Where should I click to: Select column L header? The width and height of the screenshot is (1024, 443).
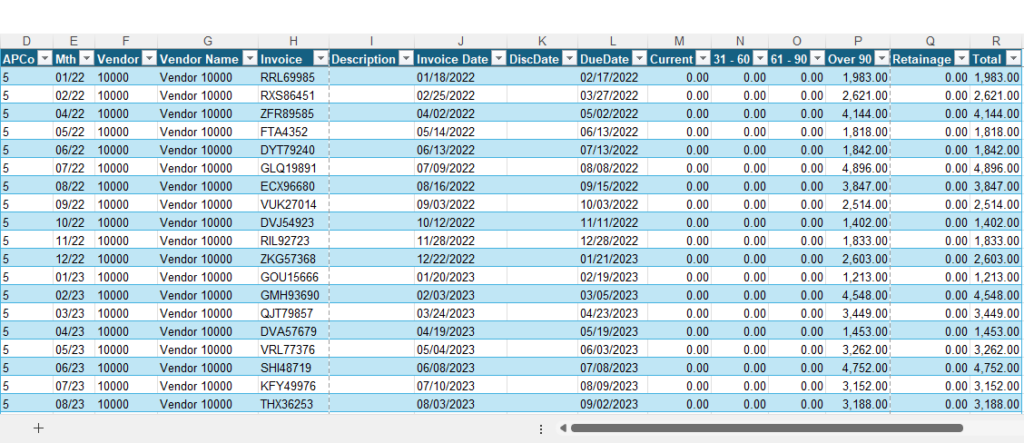click(x=613, y=41)
